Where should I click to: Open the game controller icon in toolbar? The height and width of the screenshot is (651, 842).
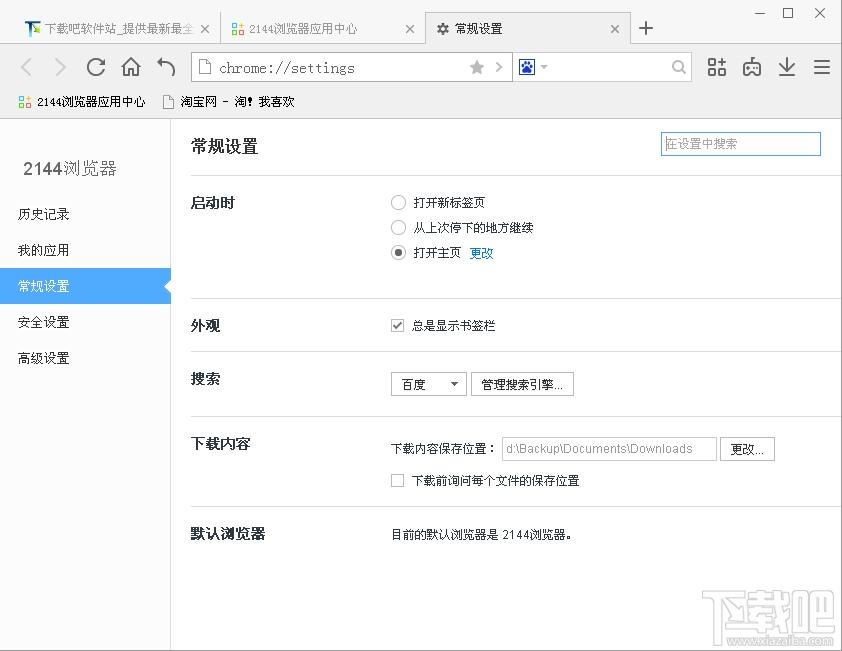pyautogui.click(x=752, y=67)
